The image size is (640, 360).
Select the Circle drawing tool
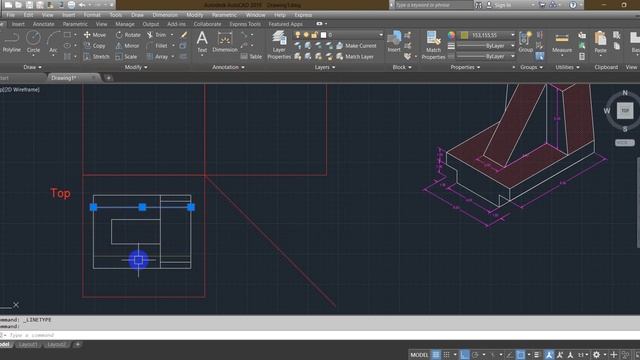(x=33, y=42)
